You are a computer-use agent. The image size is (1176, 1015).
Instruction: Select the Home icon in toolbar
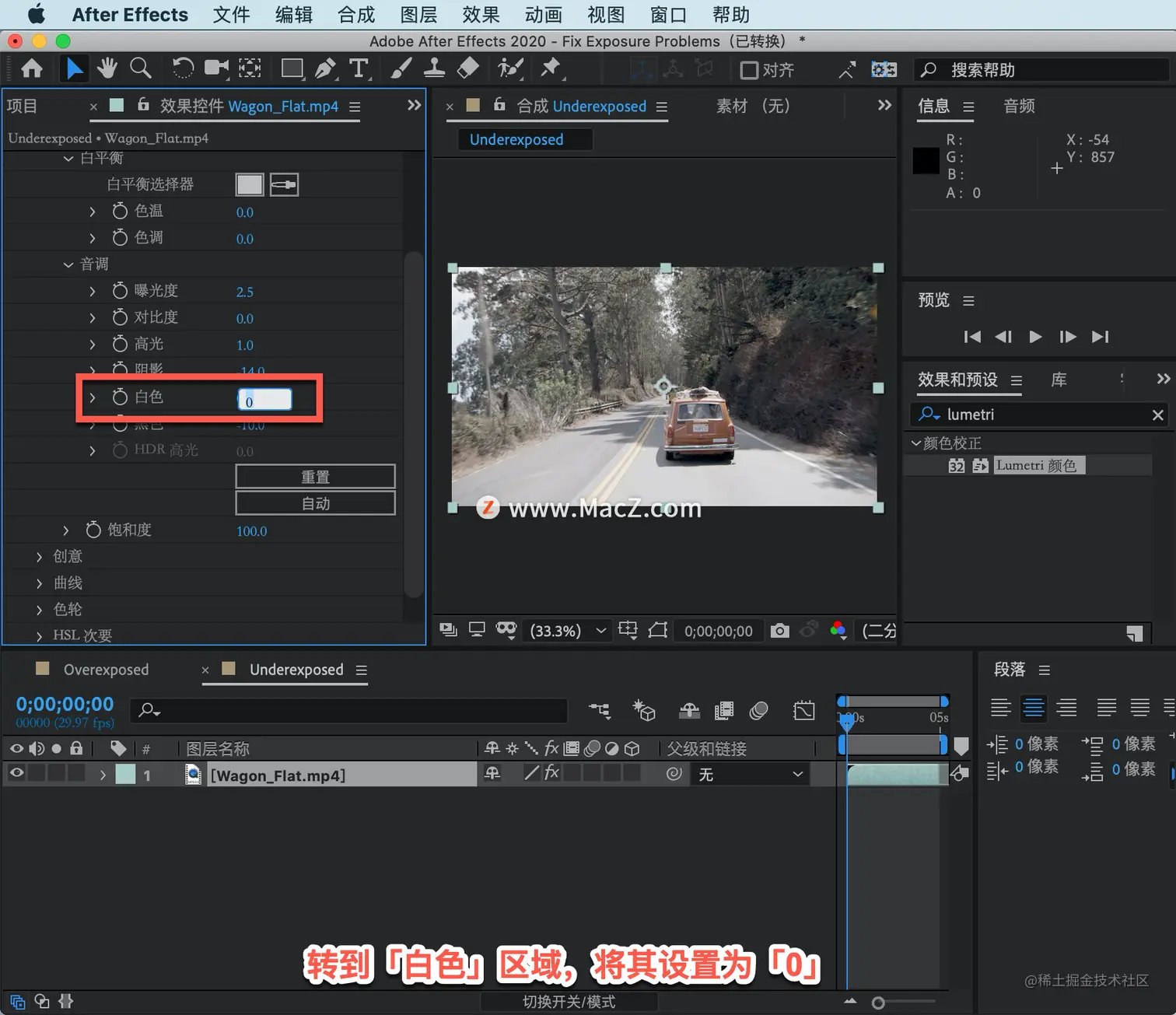(x=32, y=69)
